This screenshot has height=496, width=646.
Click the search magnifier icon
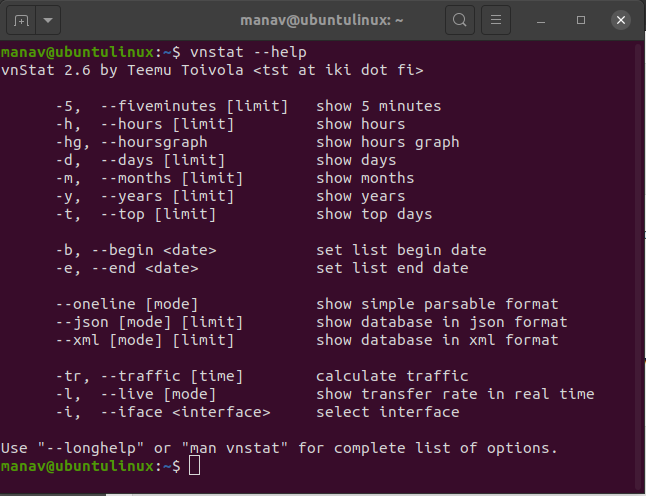459,19
